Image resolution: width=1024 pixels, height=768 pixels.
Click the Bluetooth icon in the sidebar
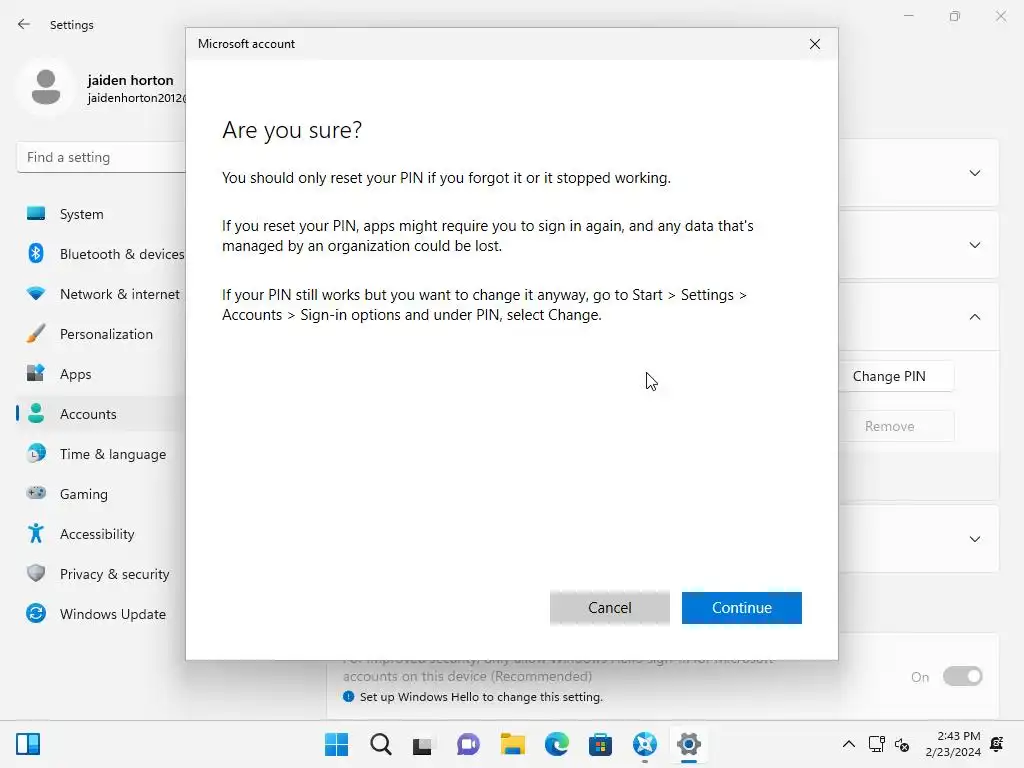coord(36,253)
